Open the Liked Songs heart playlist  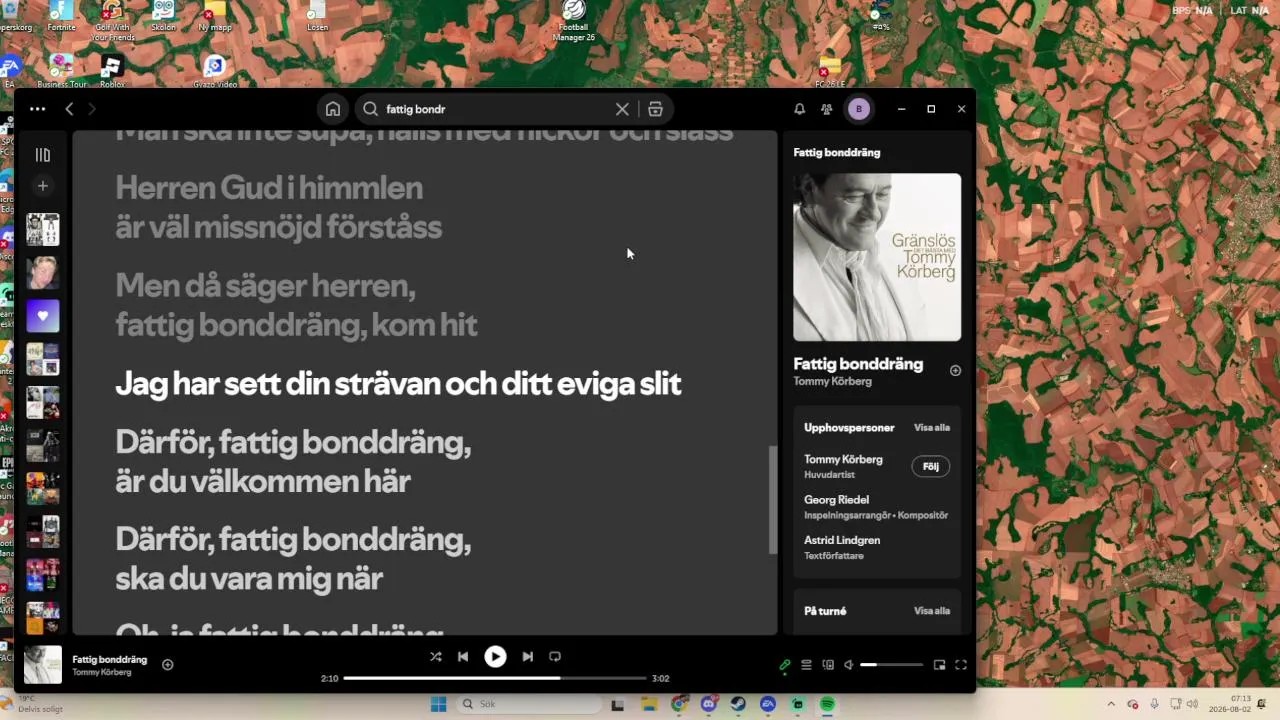click(42, 316)
